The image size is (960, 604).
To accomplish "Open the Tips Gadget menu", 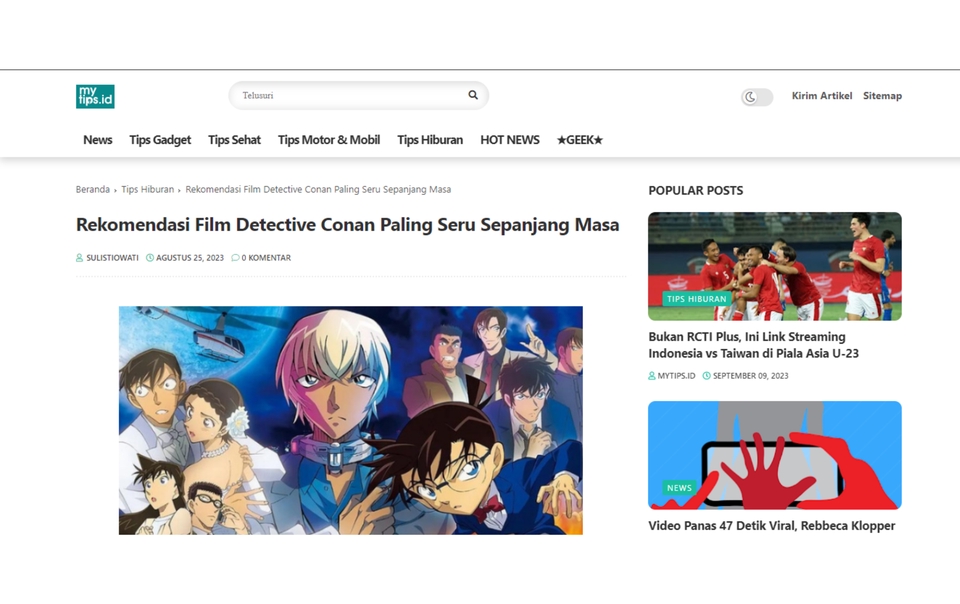I will pyautogui.click(x=160, y=140).
